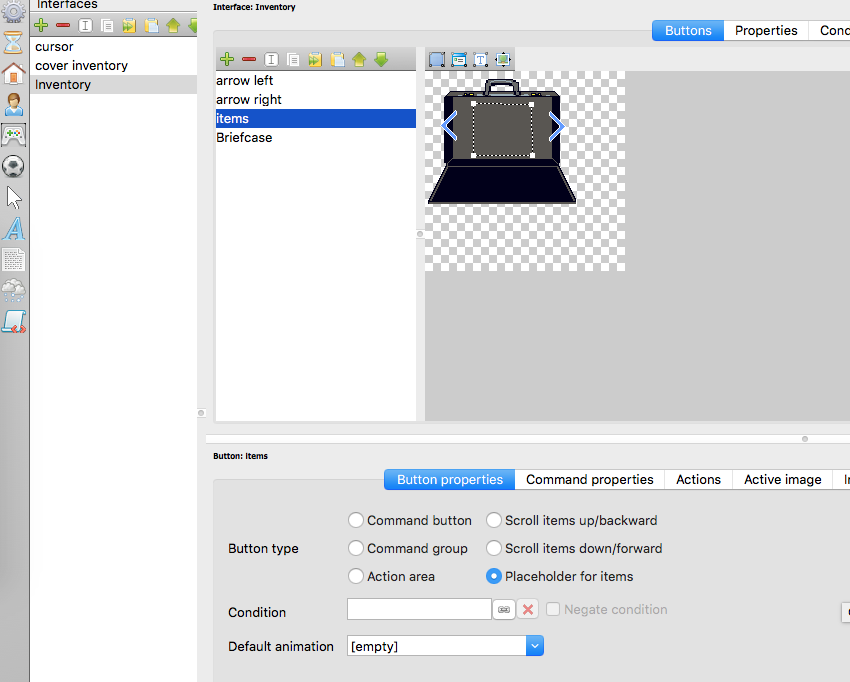Paste button from clipboard icon
This screenshot has height=682, width=850.
[337, 59]
